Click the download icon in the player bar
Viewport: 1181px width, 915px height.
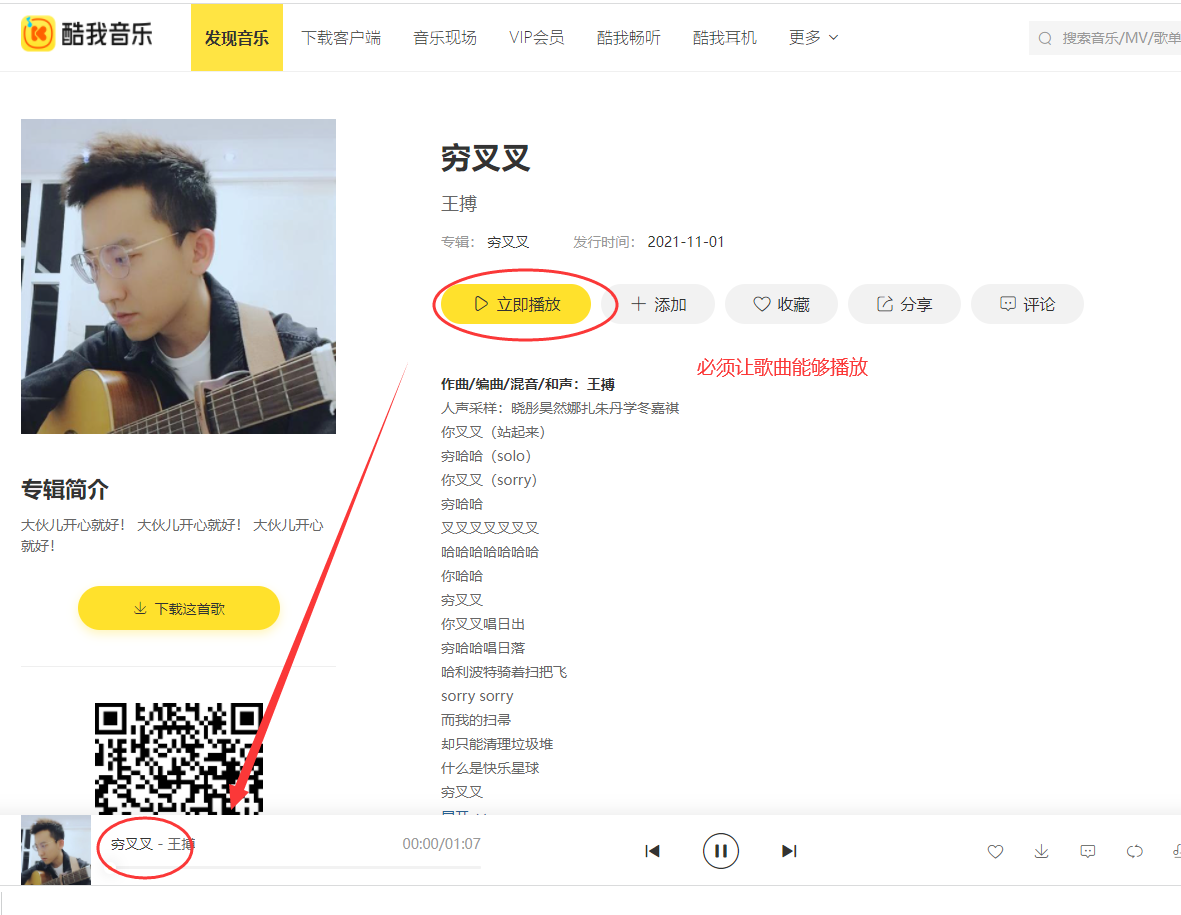1042,851
